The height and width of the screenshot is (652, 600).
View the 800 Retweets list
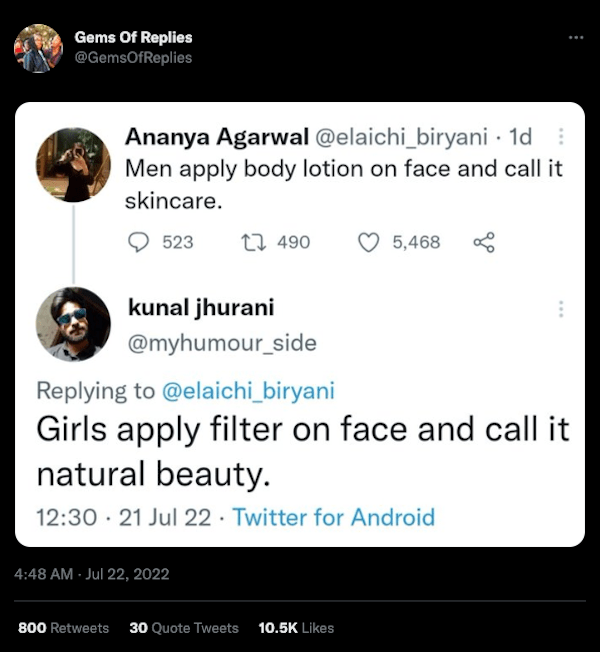click(x=63, y=628)
